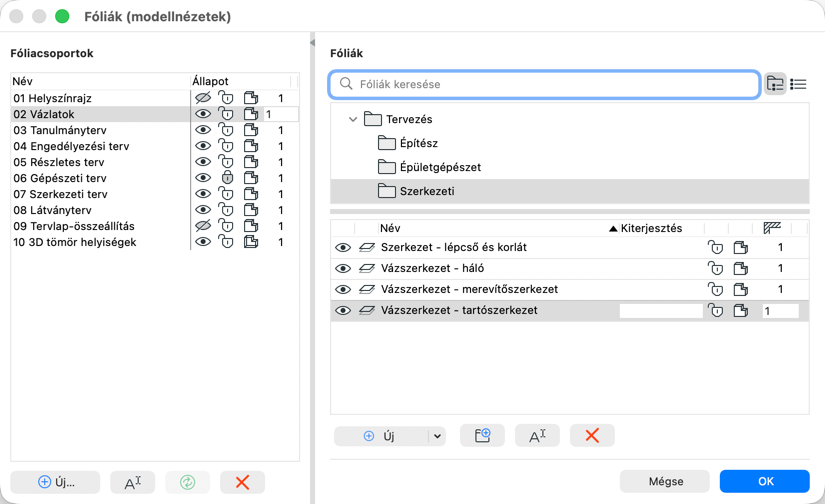Click lock icon for Vázszerkezet - merevítőszerkezet layer
The width and height of the screenshot is (825, 504).
716,289
